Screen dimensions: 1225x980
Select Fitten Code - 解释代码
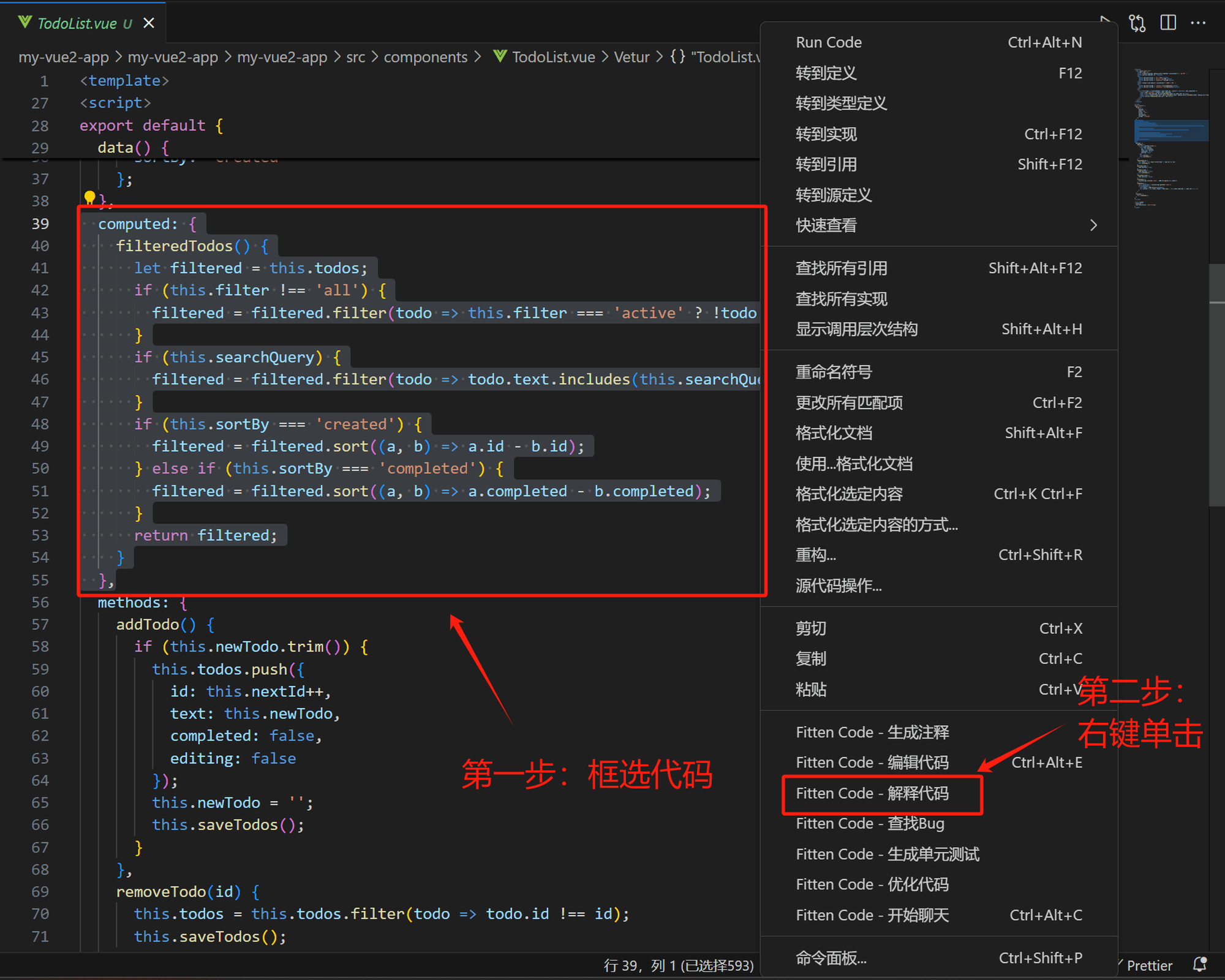point(939,793)
